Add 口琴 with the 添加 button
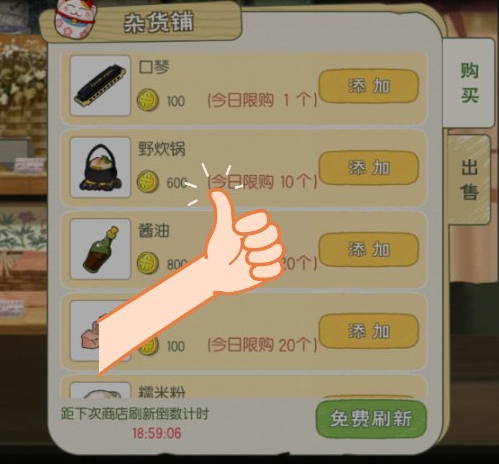The width and height of the screenshot is (499, 464). click(x=369, y=86)
